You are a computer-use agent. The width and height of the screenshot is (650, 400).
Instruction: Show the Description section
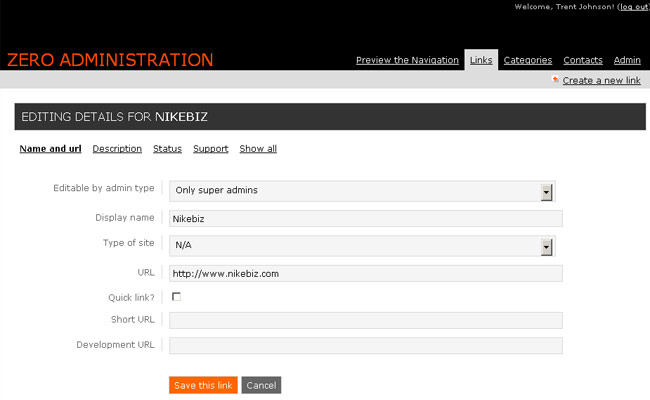[x=117, y=149]
